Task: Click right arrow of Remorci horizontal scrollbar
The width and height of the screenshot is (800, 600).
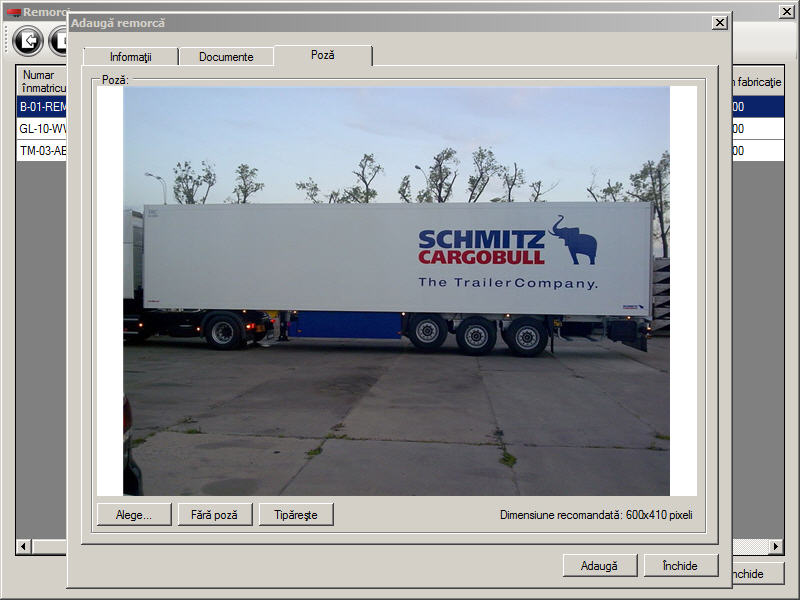Action: tap(776, 546)
